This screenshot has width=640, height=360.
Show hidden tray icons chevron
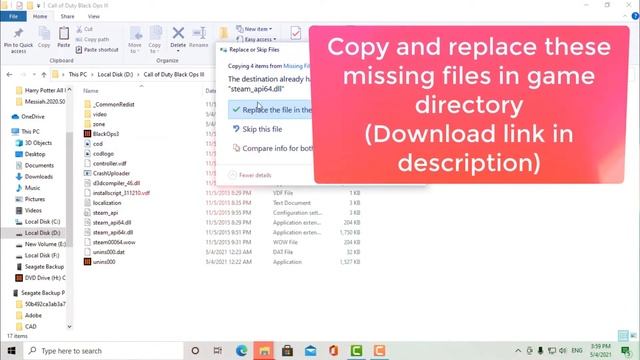pyautogui.click(x=518, y=351)
